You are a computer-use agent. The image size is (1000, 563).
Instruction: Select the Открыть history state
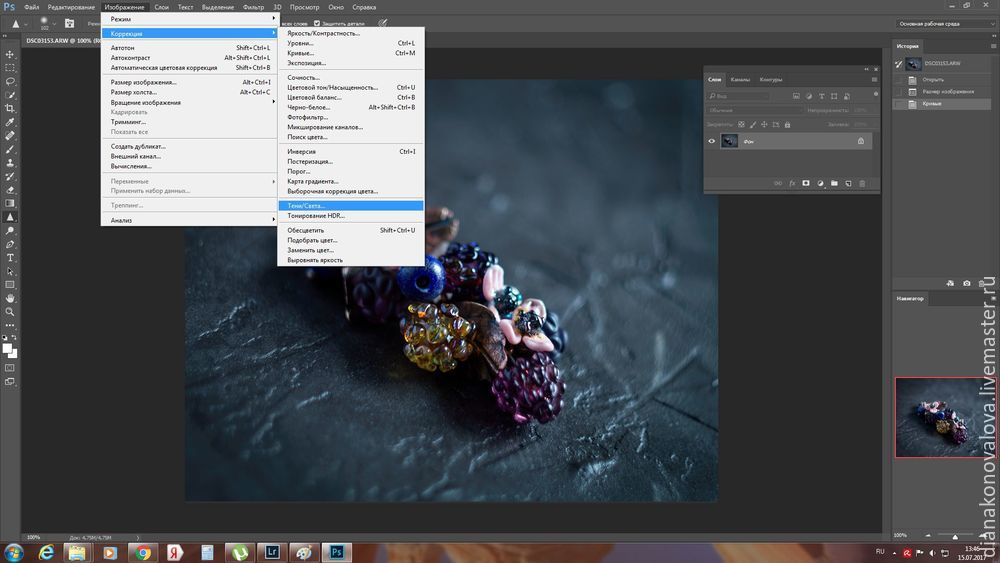[x=932, y=79]
